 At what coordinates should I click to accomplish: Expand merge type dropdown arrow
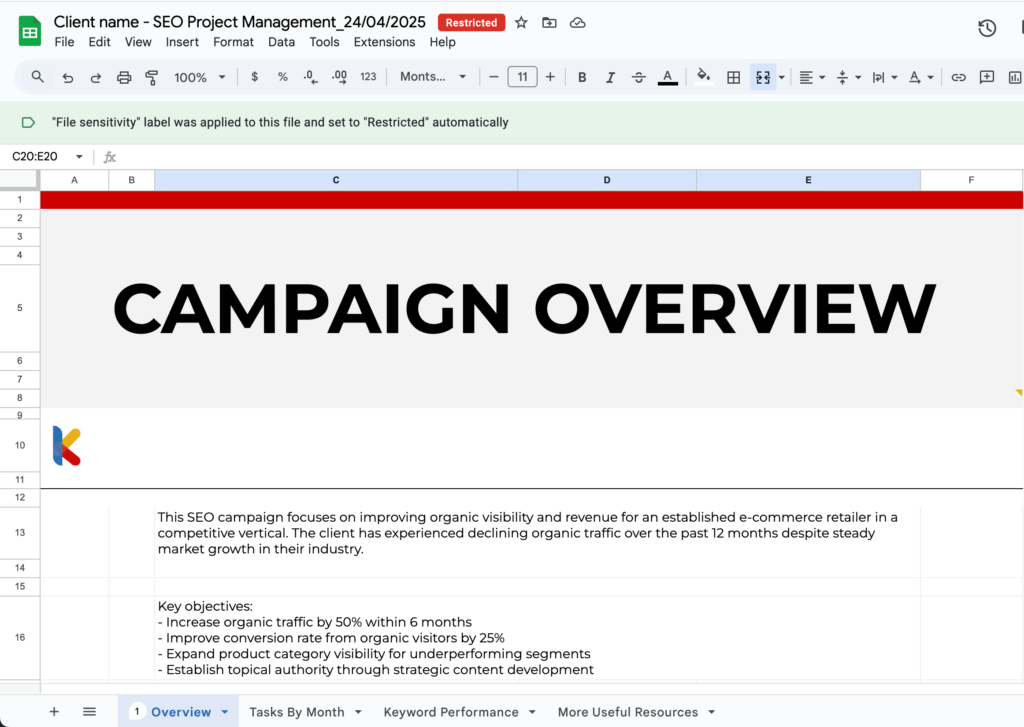(782, 77)
